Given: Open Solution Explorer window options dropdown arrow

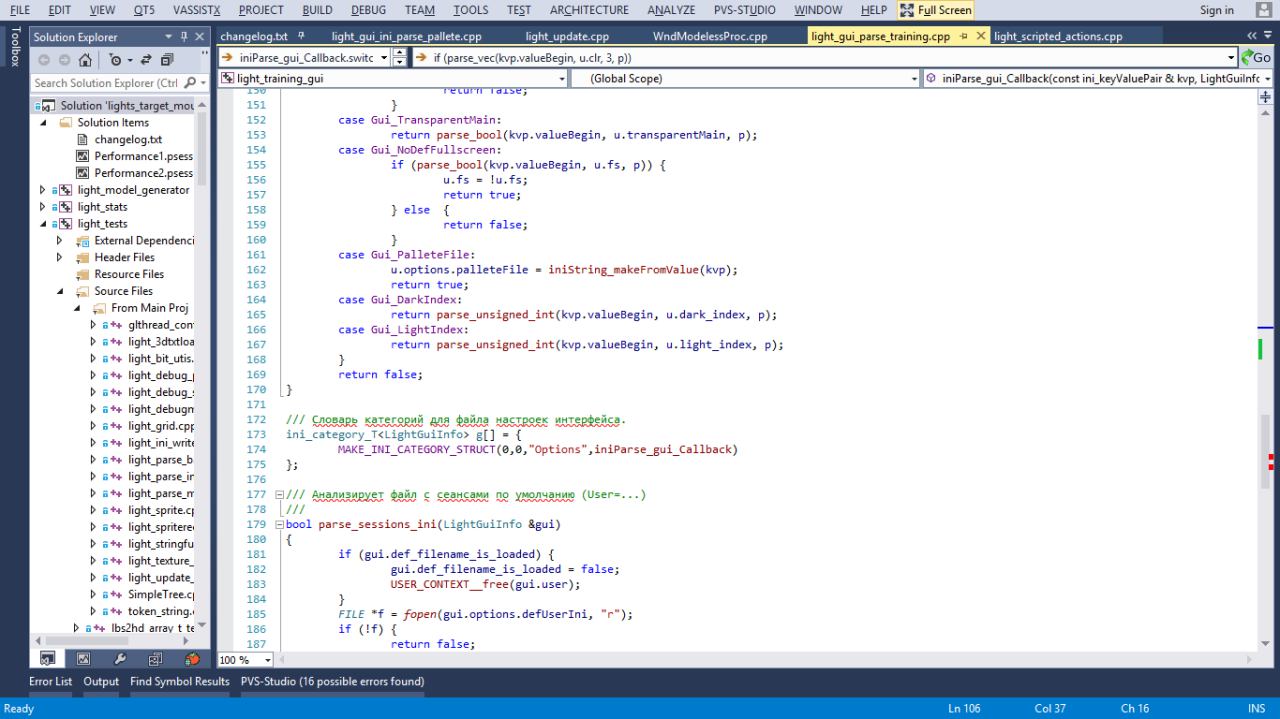Looking at the screenshot, I should pyautogui.click(x=170, y=37).
